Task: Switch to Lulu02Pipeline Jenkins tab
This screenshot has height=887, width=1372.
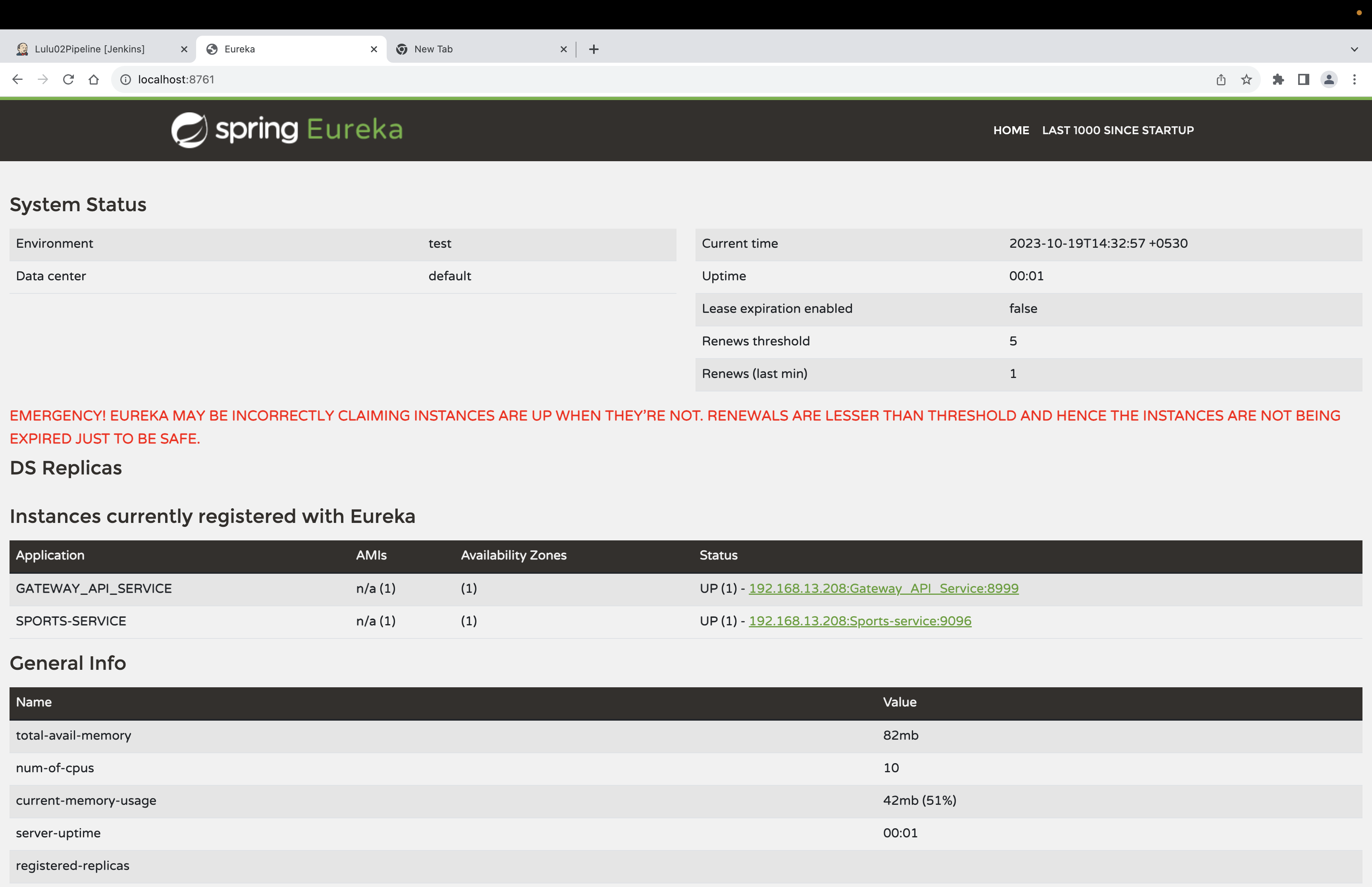Action: pyautogui.click(x=90, y=50)
